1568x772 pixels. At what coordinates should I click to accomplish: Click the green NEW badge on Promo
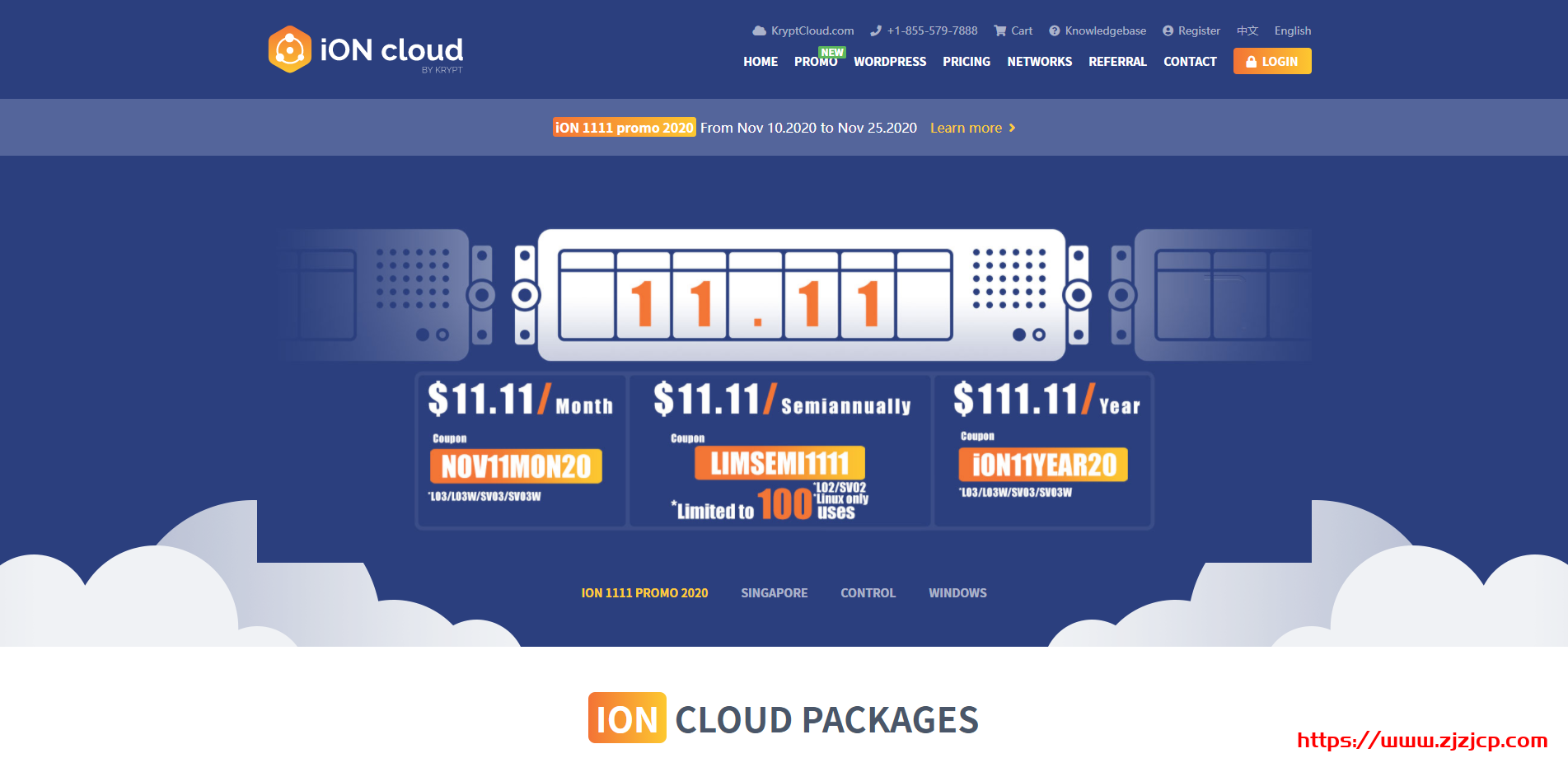(831, 52)
